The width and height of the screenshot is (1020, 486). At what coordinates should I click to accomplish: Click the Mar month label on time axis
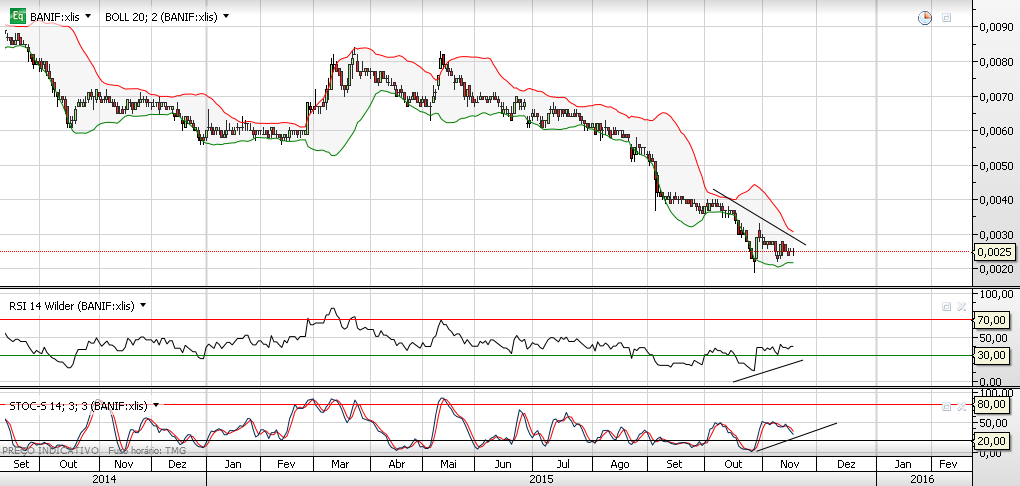[341, 465]
